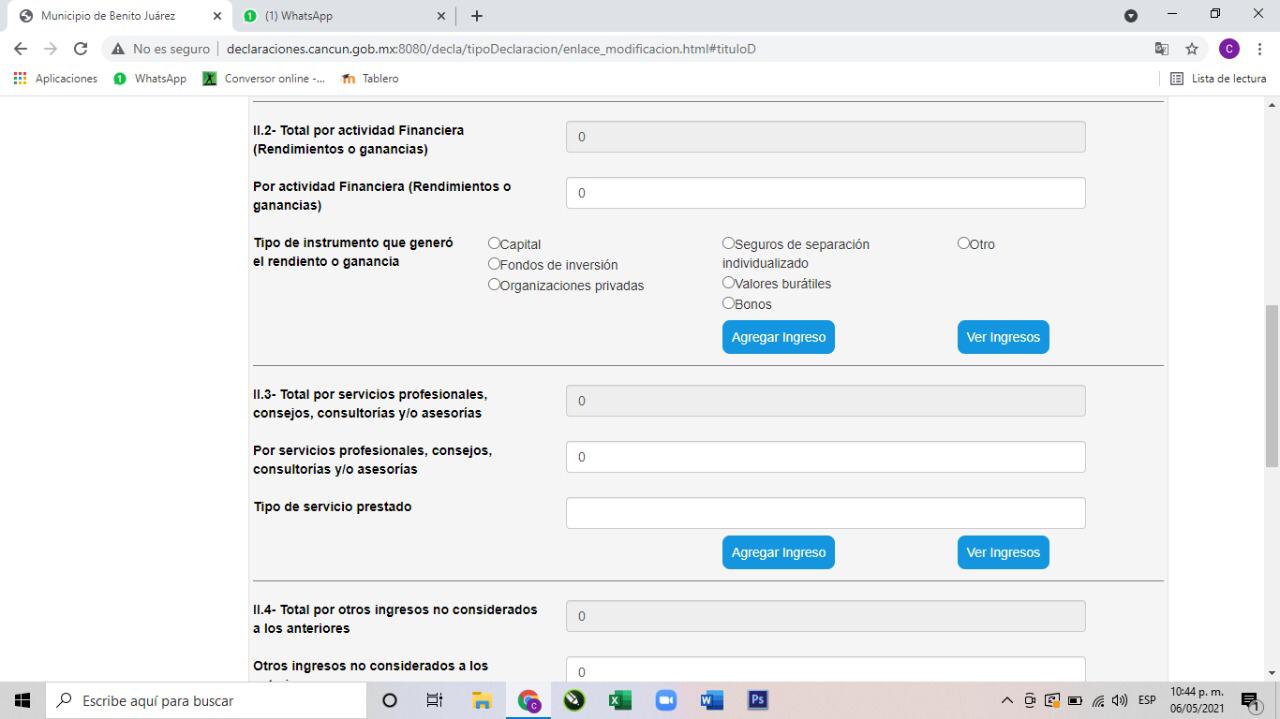Open Excel from the taskbar
Screen dimensions: 1280x719
point(620,700)
